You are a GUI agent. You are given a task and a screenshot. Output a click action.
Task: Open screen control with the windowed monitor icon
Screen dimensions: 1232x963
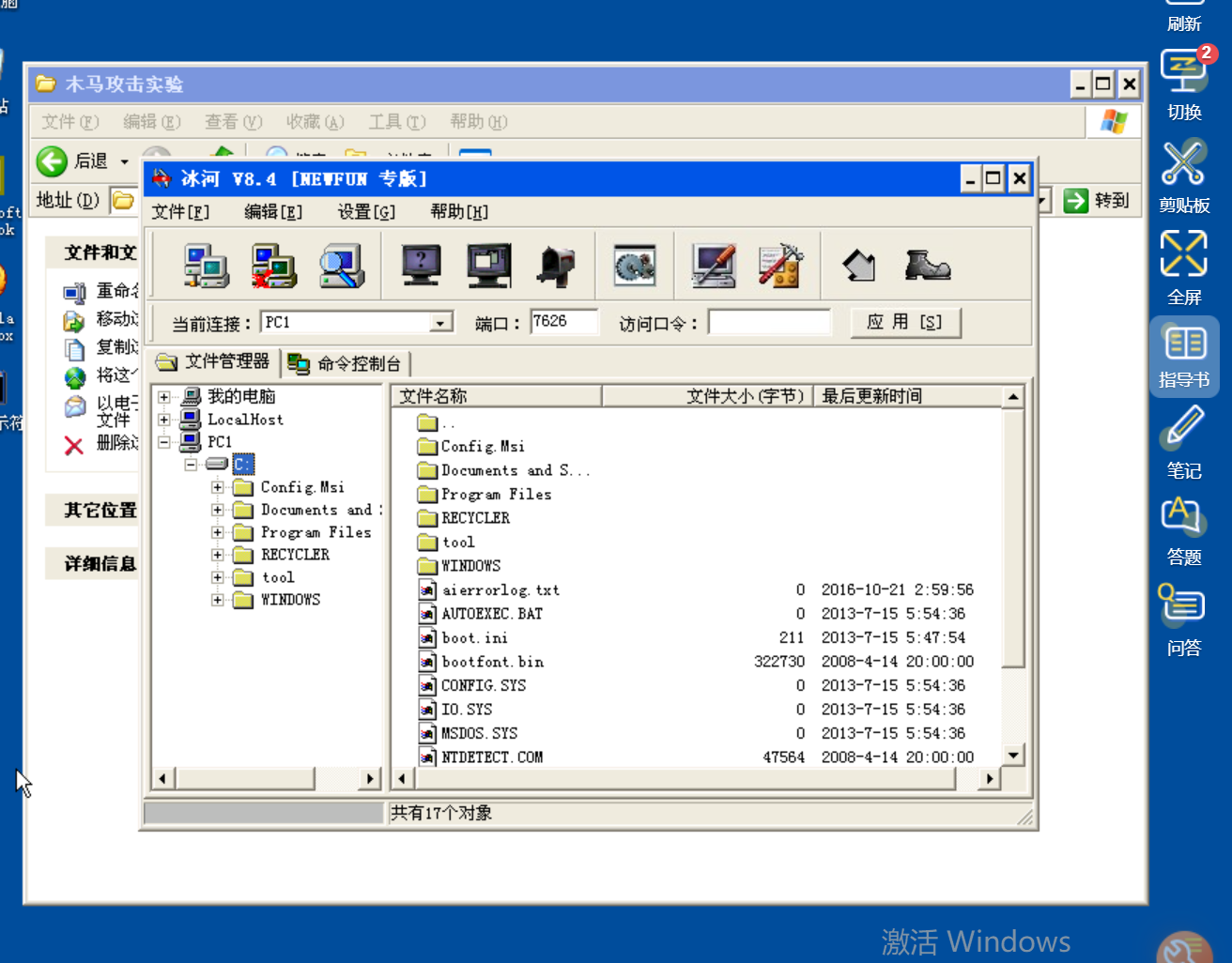489,266
